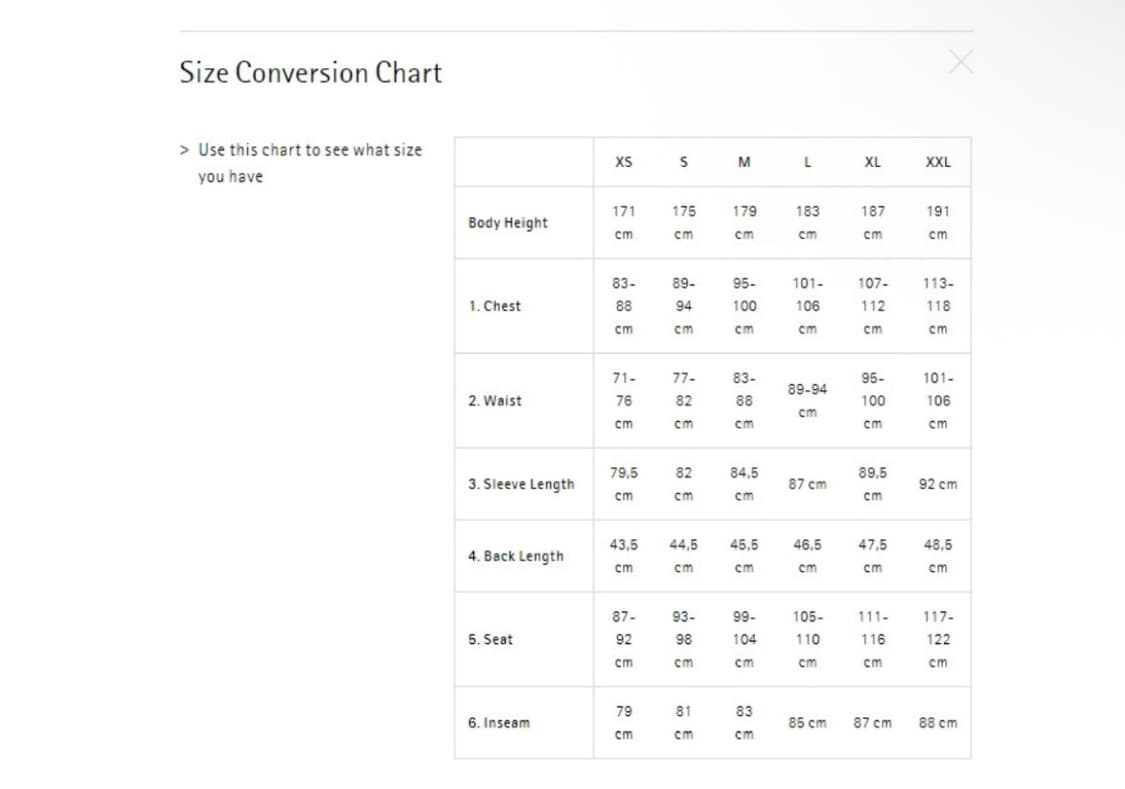Select the L size column header

(x=807, y=162)
